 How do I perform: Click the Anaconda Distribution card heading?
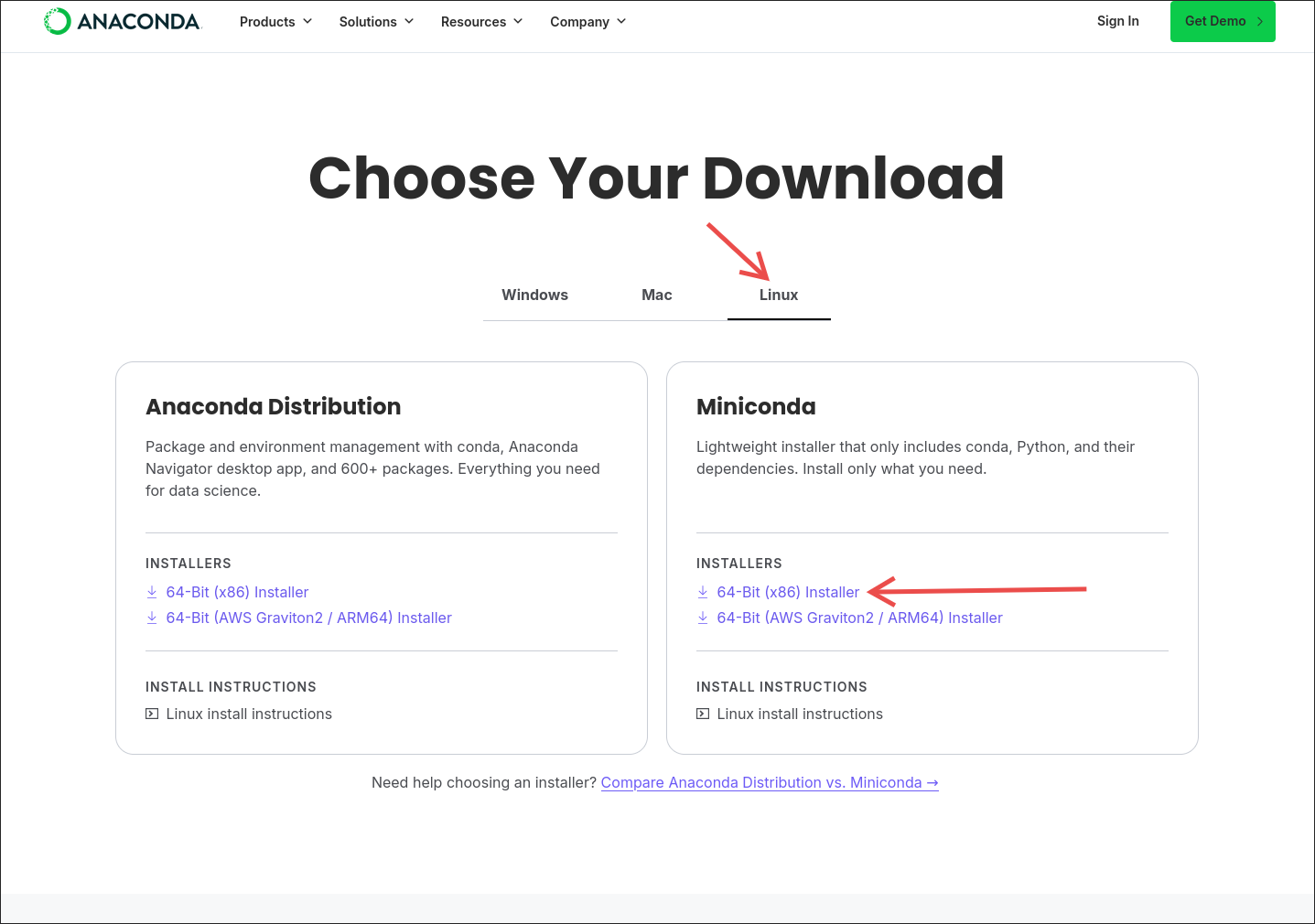[x=274, y=406]
